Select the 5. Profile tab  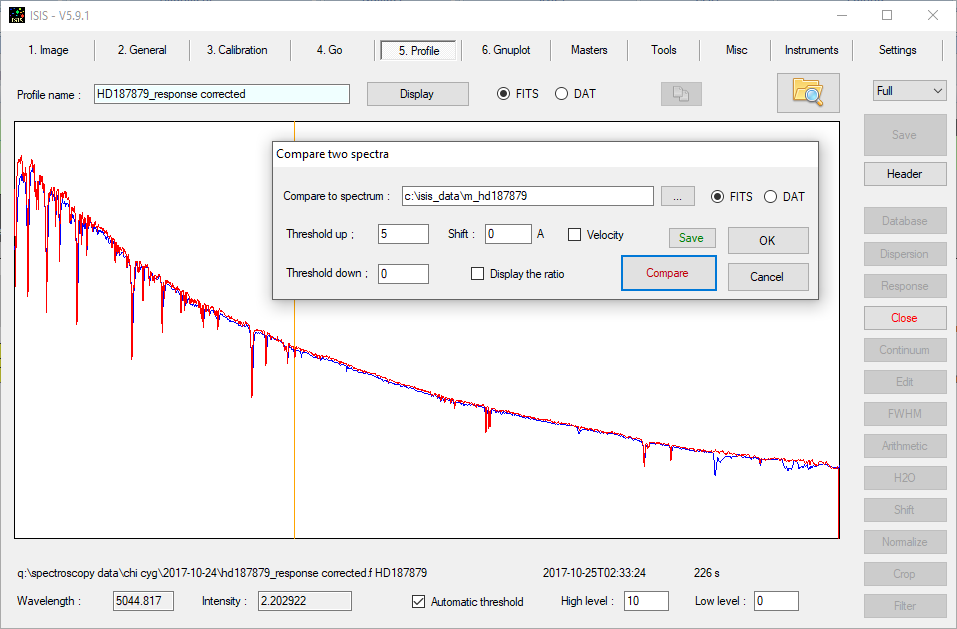point(419,51)
